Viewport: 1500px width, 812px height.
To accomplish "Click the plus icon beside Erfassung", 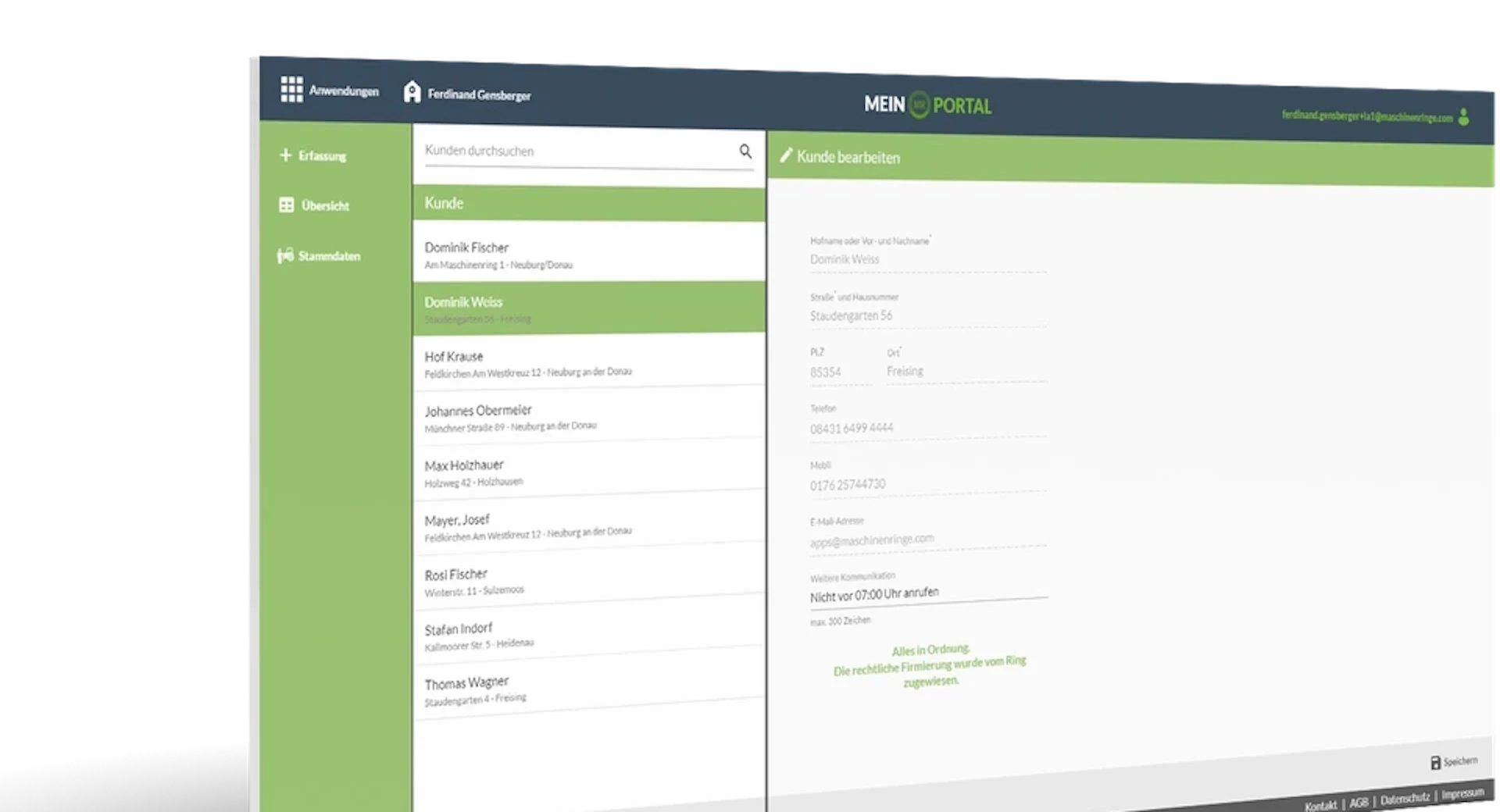I will click(285, 155).
